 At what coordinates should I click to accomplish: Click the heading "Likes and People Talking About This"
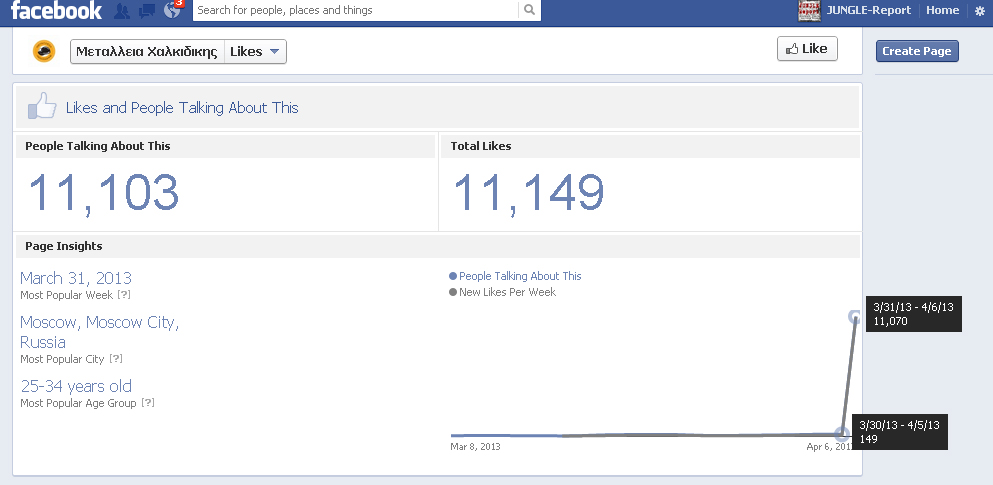pyautogui.click(x=182, y=108)
